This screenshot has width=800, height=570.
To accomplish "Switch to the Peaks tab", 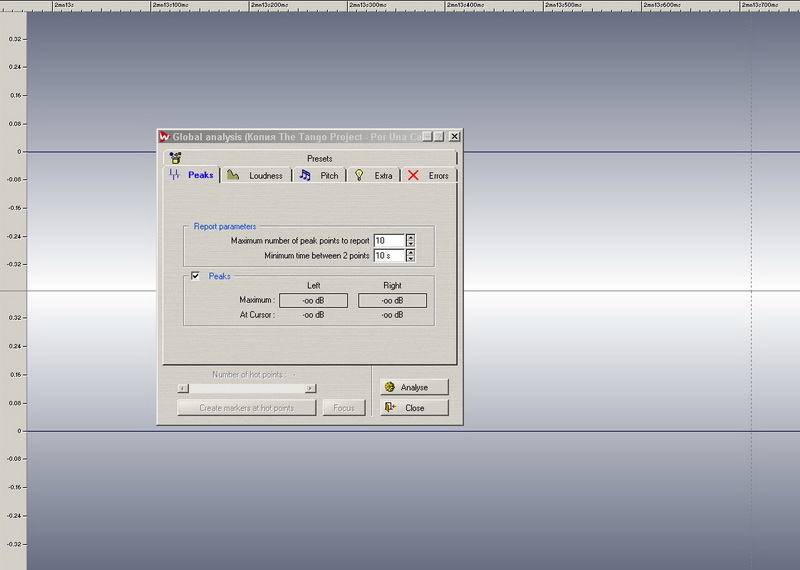I will click(192, 175).
